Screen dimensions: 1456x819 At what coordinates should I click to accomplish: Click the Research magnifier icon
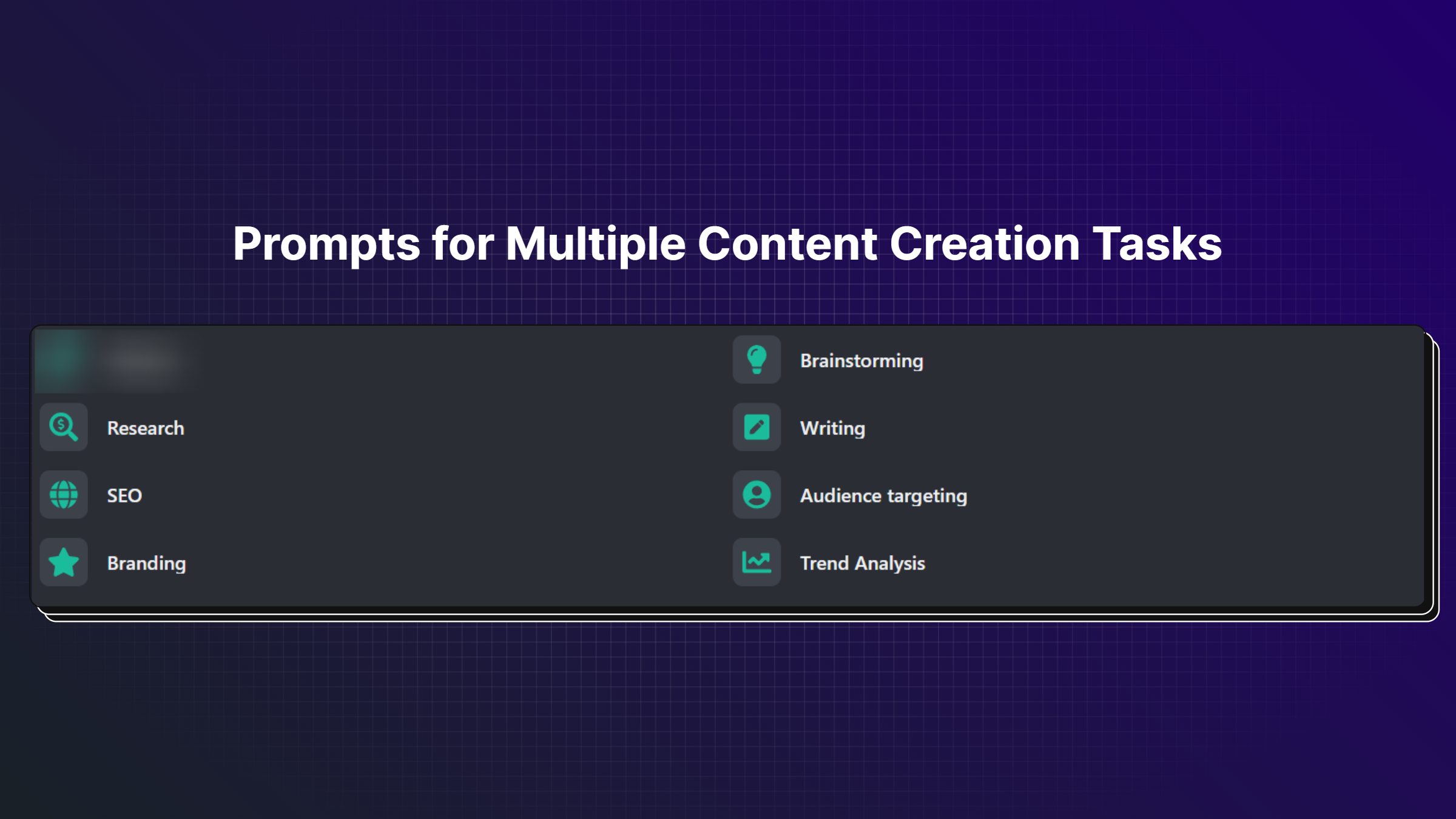pyautogui.click(x=64, y=427)
